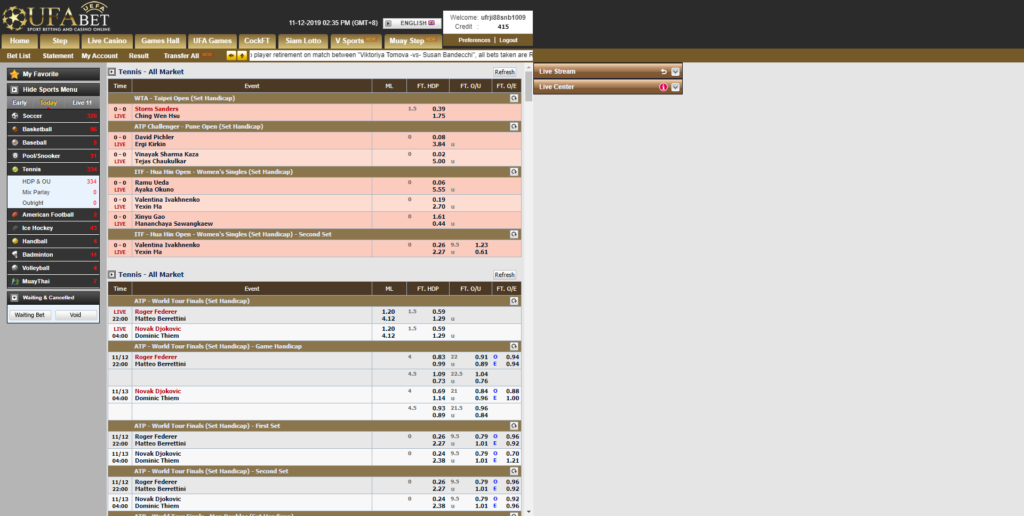Open the CockFT menu tab
1024x516 pixels.
[x=257, y=41]
